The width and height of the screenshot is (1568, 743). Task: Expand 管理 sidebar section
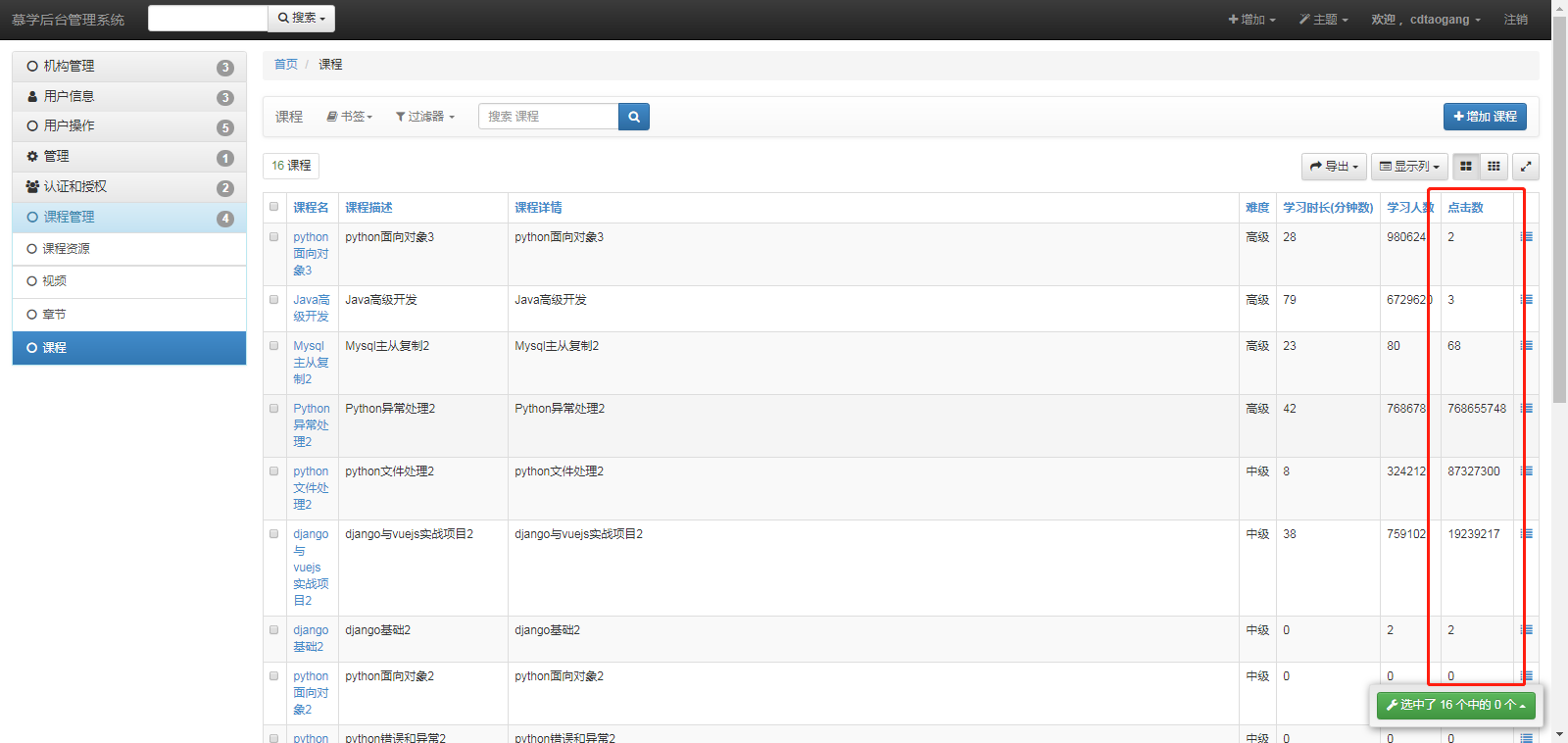coord(129,157)
